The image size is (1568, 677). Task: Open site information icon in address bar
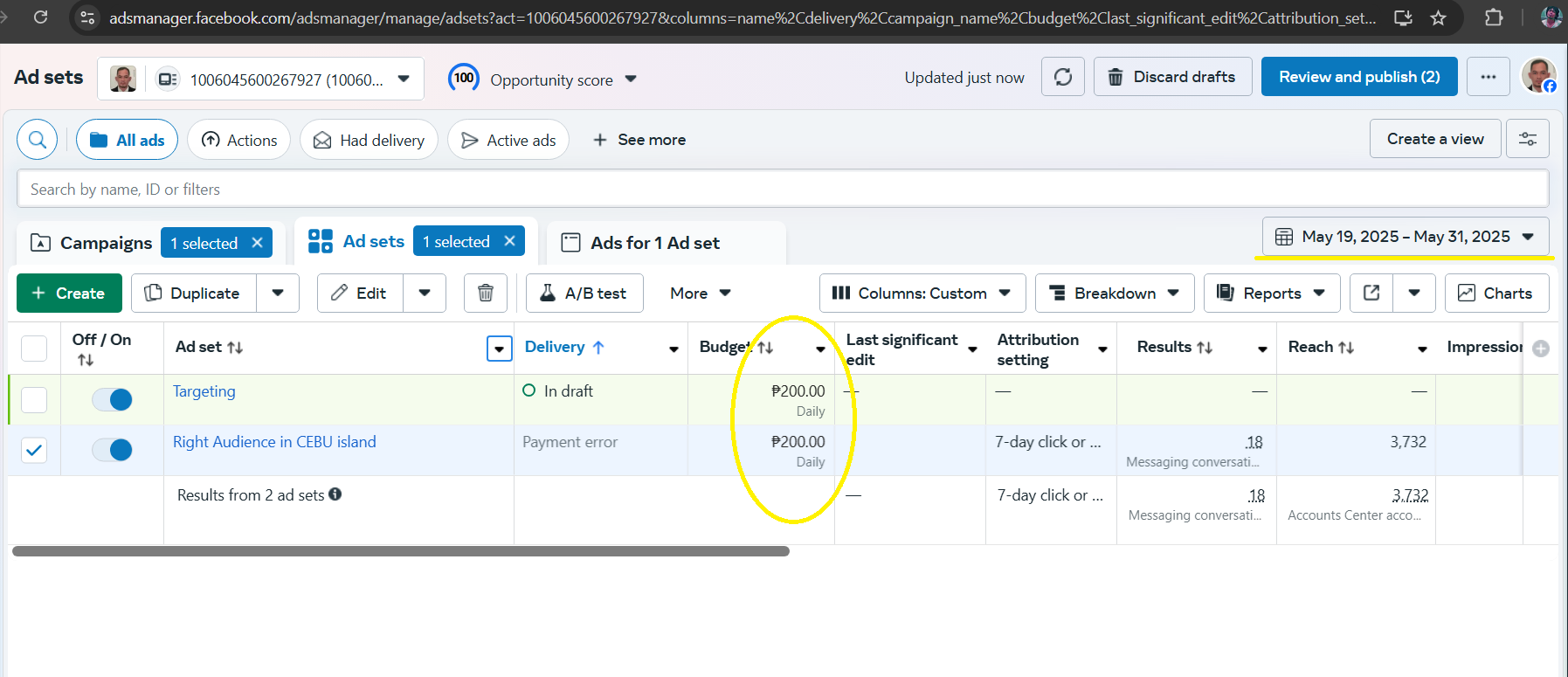(x=86, y=17)
